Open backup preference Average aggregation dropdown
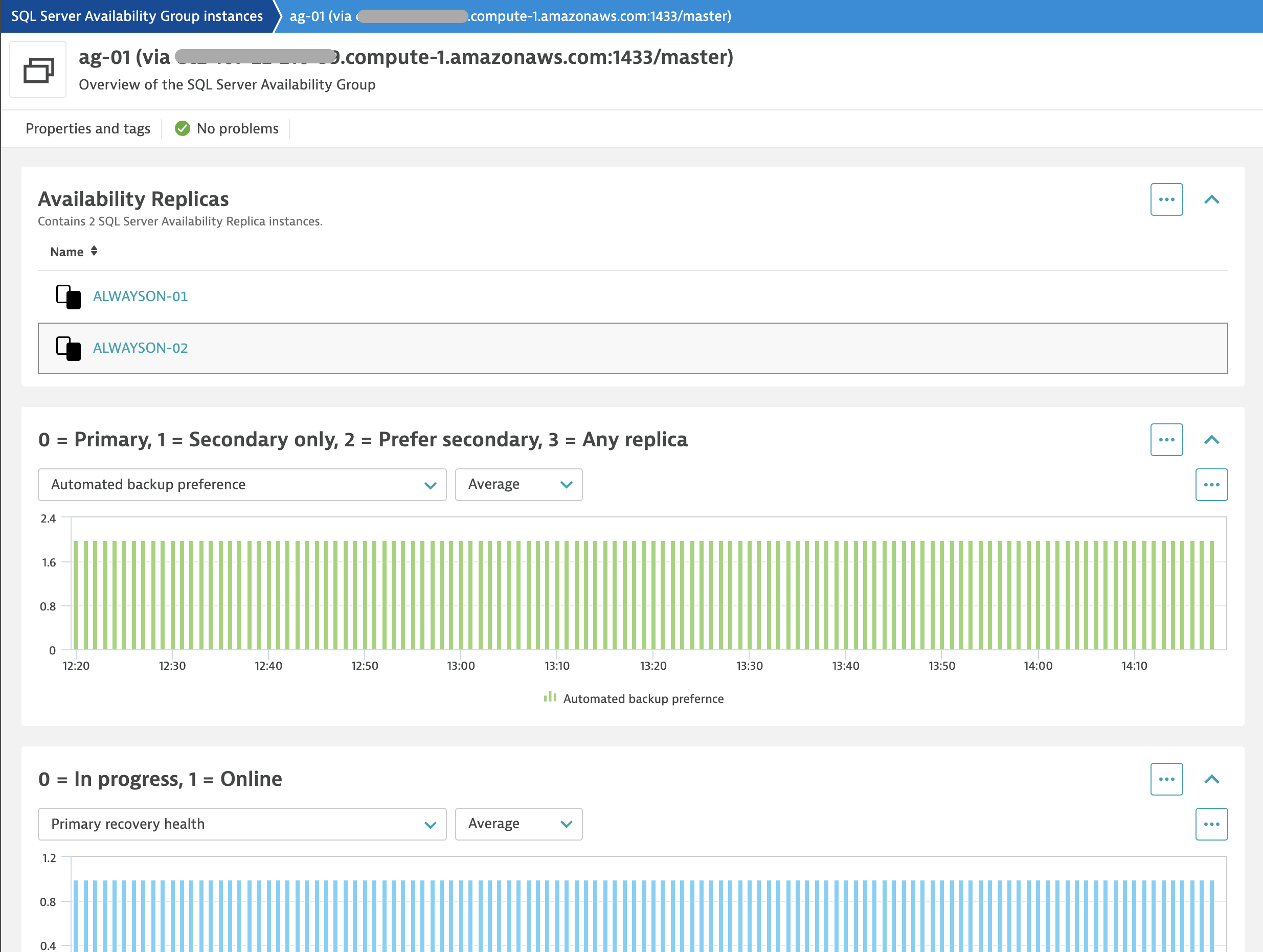Screen dimensions: 1263x952 click(518, 485)
